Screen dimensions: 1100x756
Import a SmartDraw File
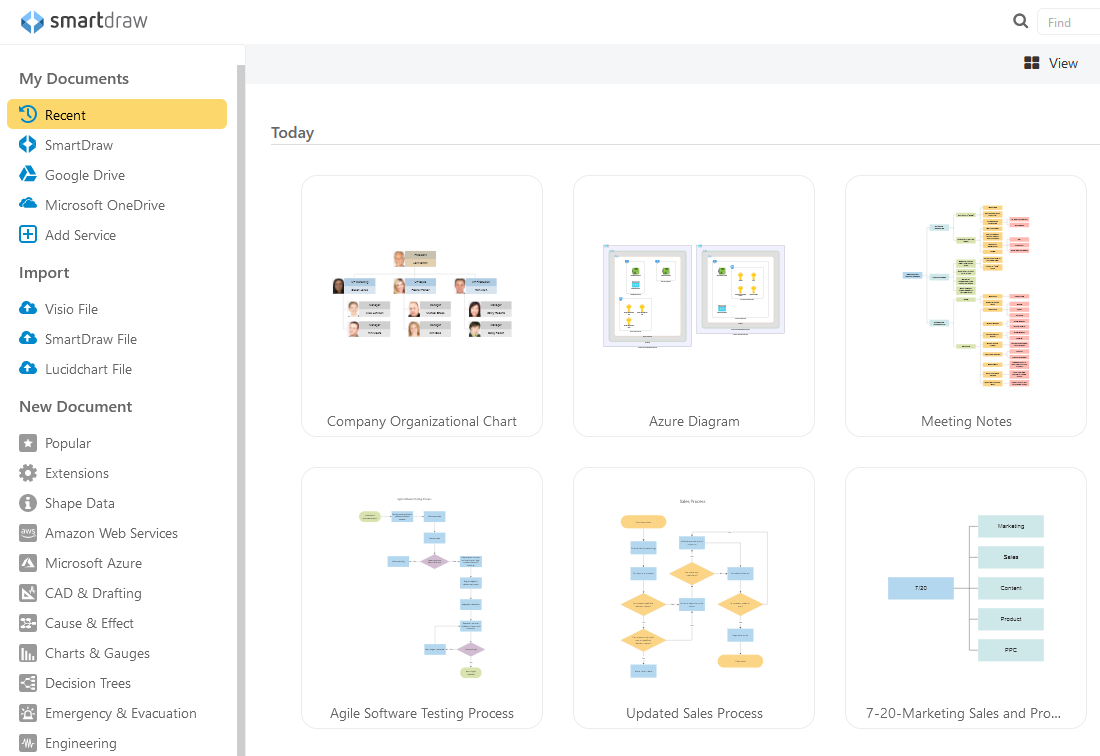point(91,339)
